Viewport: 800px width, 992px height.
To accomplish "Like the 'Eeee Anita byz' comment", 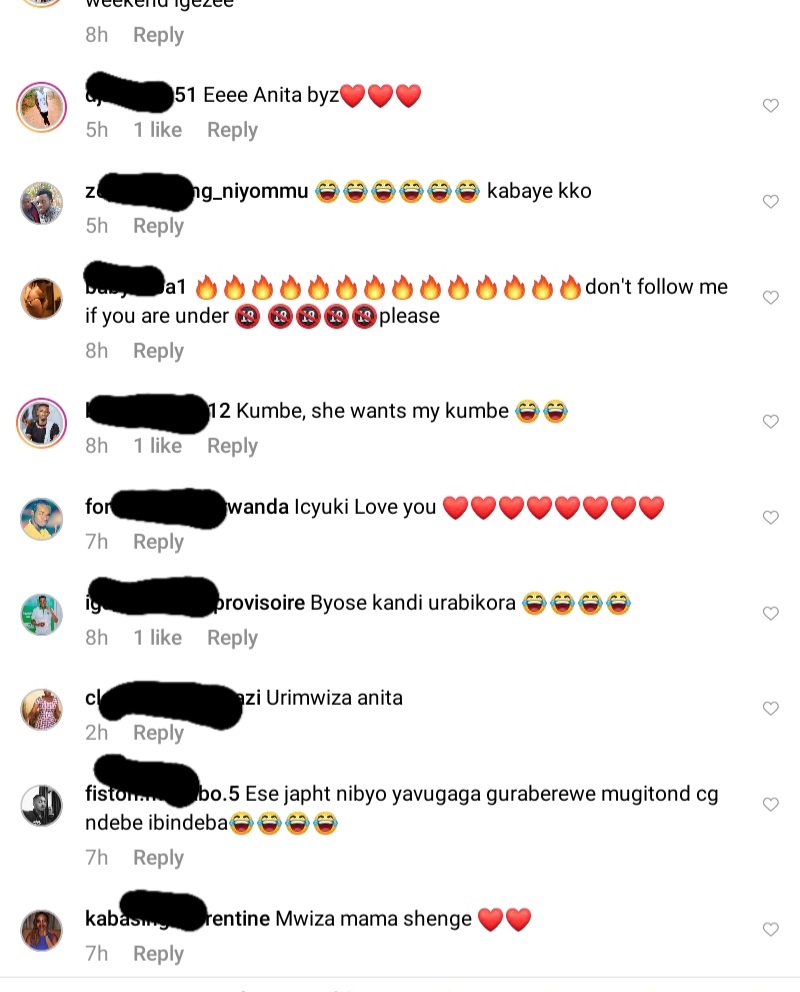I will tap(770, 106).
